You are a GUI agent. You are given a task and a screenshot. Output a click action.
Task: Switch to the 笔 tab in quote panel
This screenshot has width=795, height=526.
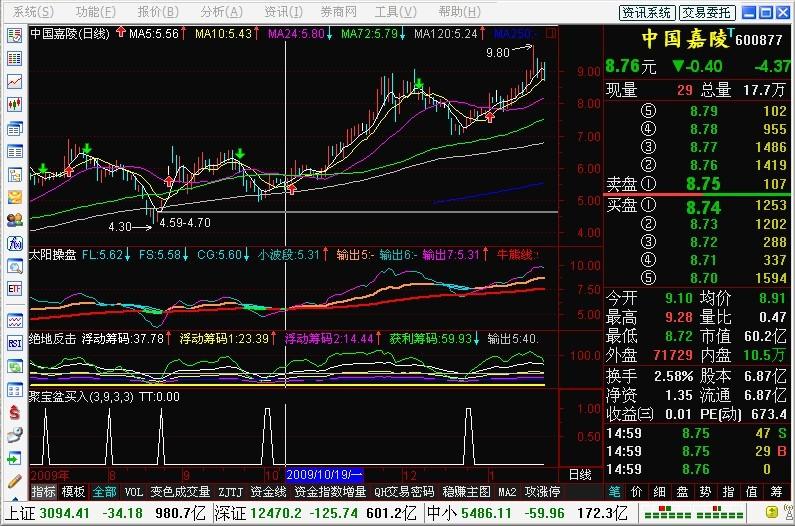615,492
